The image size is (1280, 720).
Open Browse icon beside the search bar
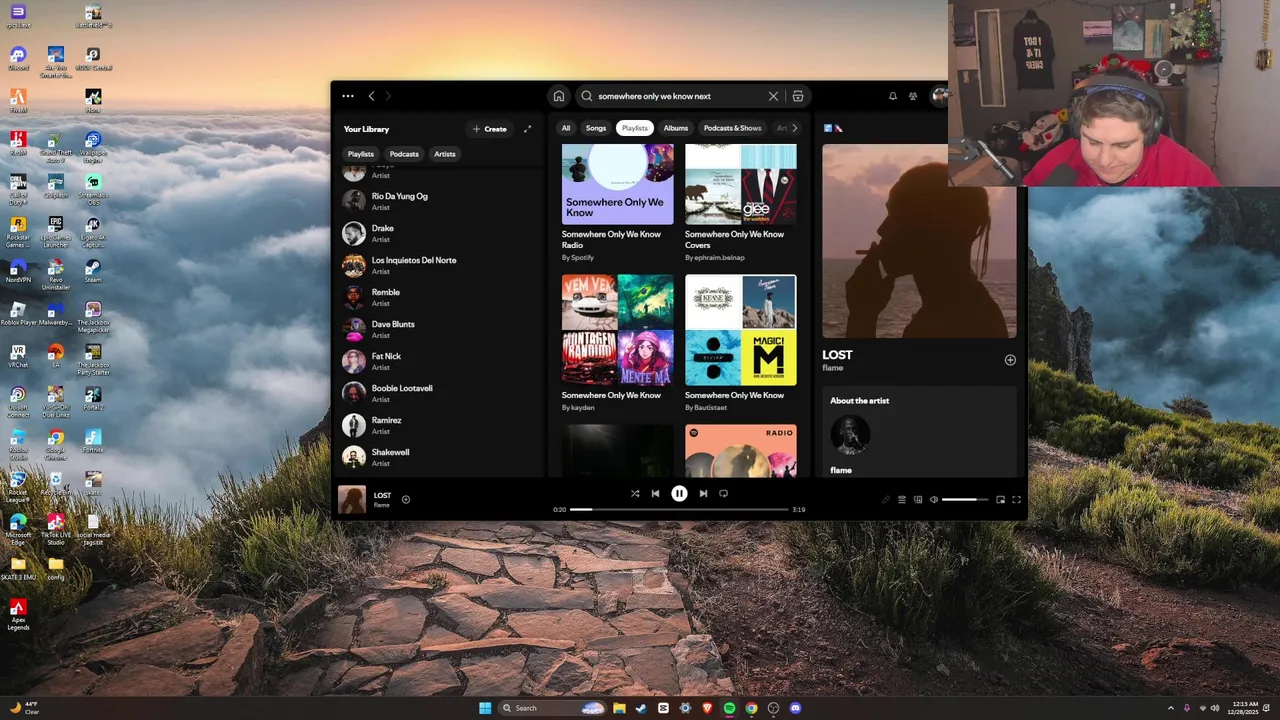point(798,96)
